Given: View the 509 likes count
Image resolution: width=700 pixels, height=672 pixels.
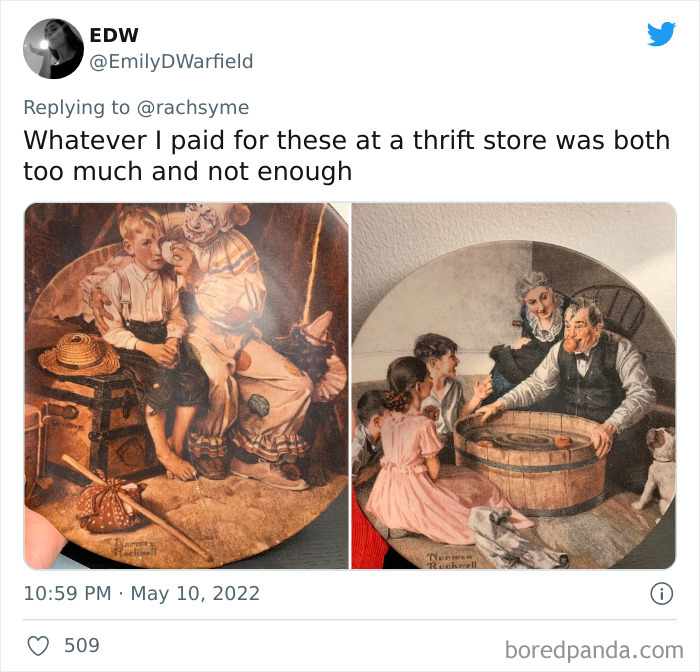Looking at the screenshot, I should [82, 646].
